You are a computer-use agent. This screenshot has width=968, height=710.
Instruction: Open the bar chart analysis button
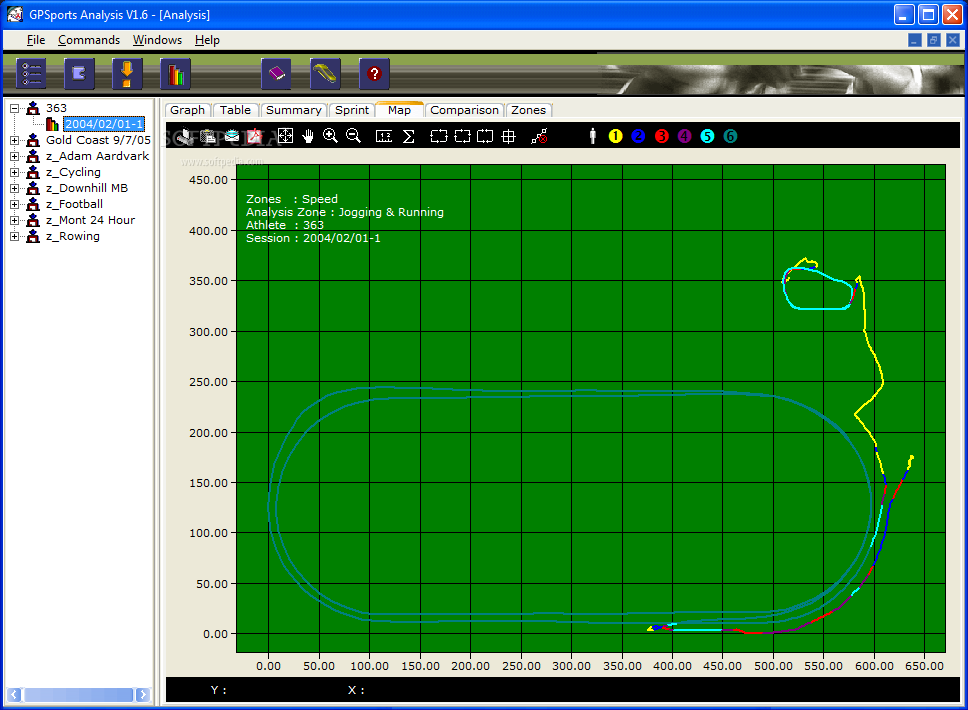[175, 74]
